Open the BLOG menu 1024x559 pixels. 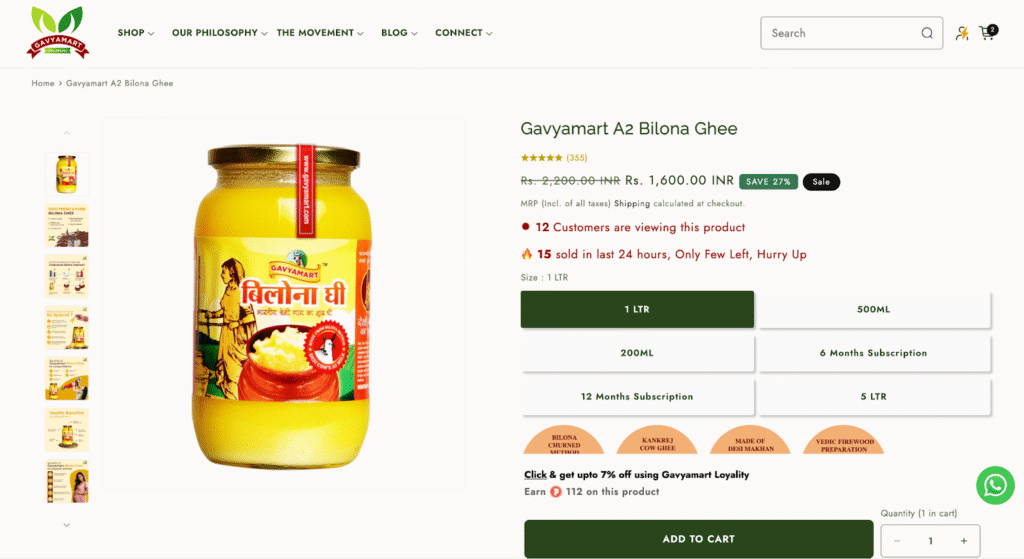point(399,33)
